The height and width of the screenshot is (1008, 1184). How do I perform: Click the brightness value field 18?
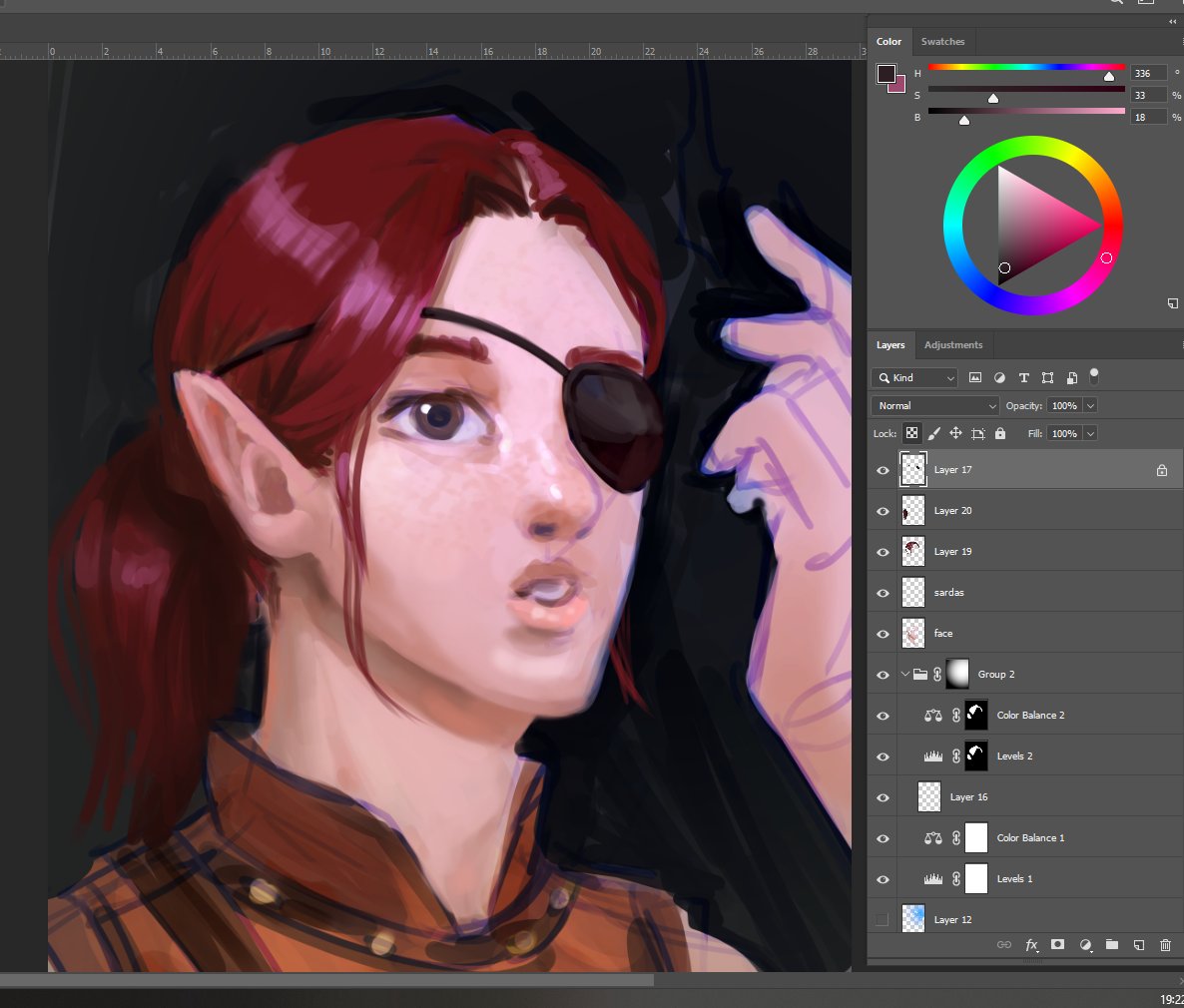click(x=1148, y=117)
